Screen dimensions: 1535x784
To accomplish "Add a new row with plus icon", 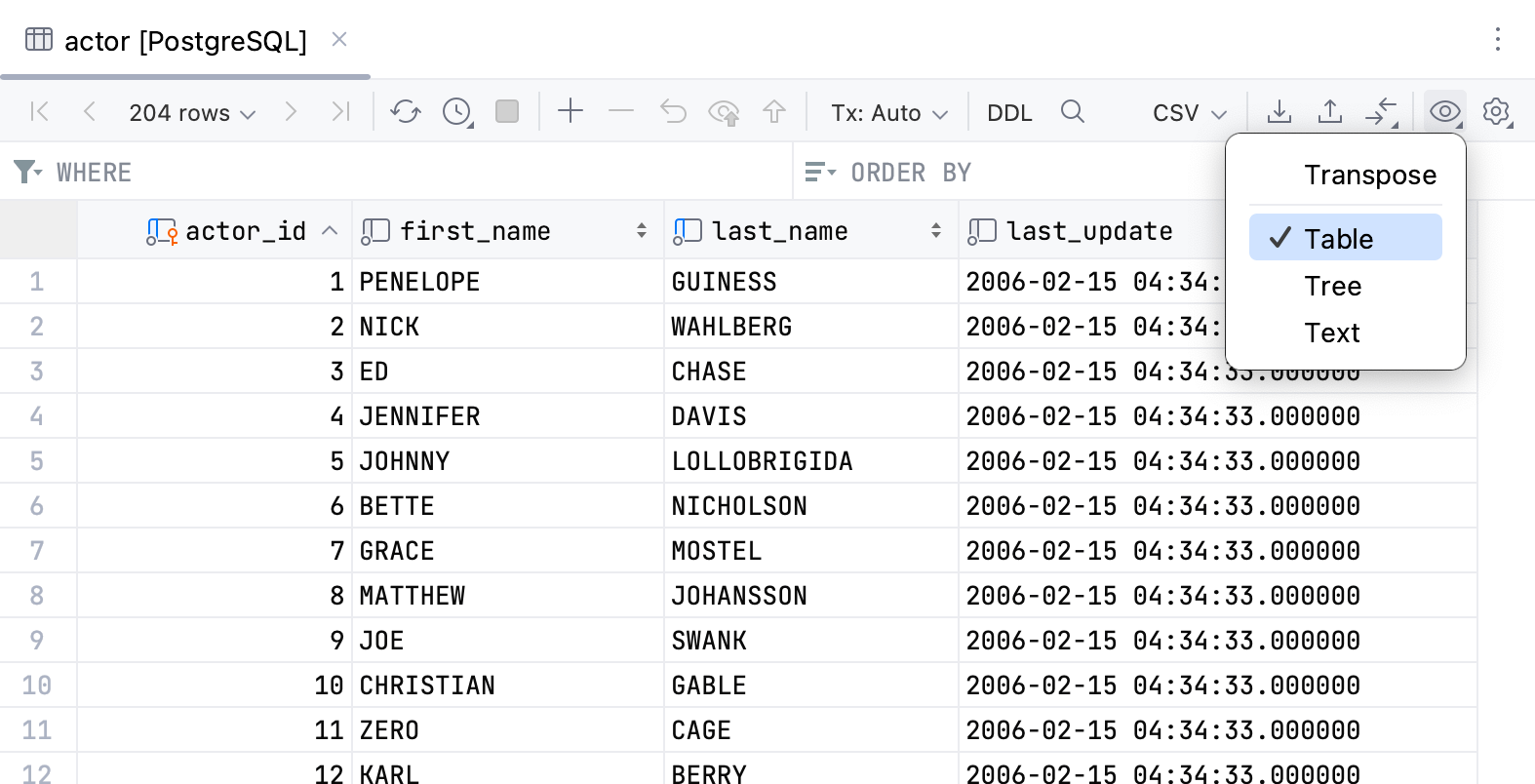I will click(571, 111).
